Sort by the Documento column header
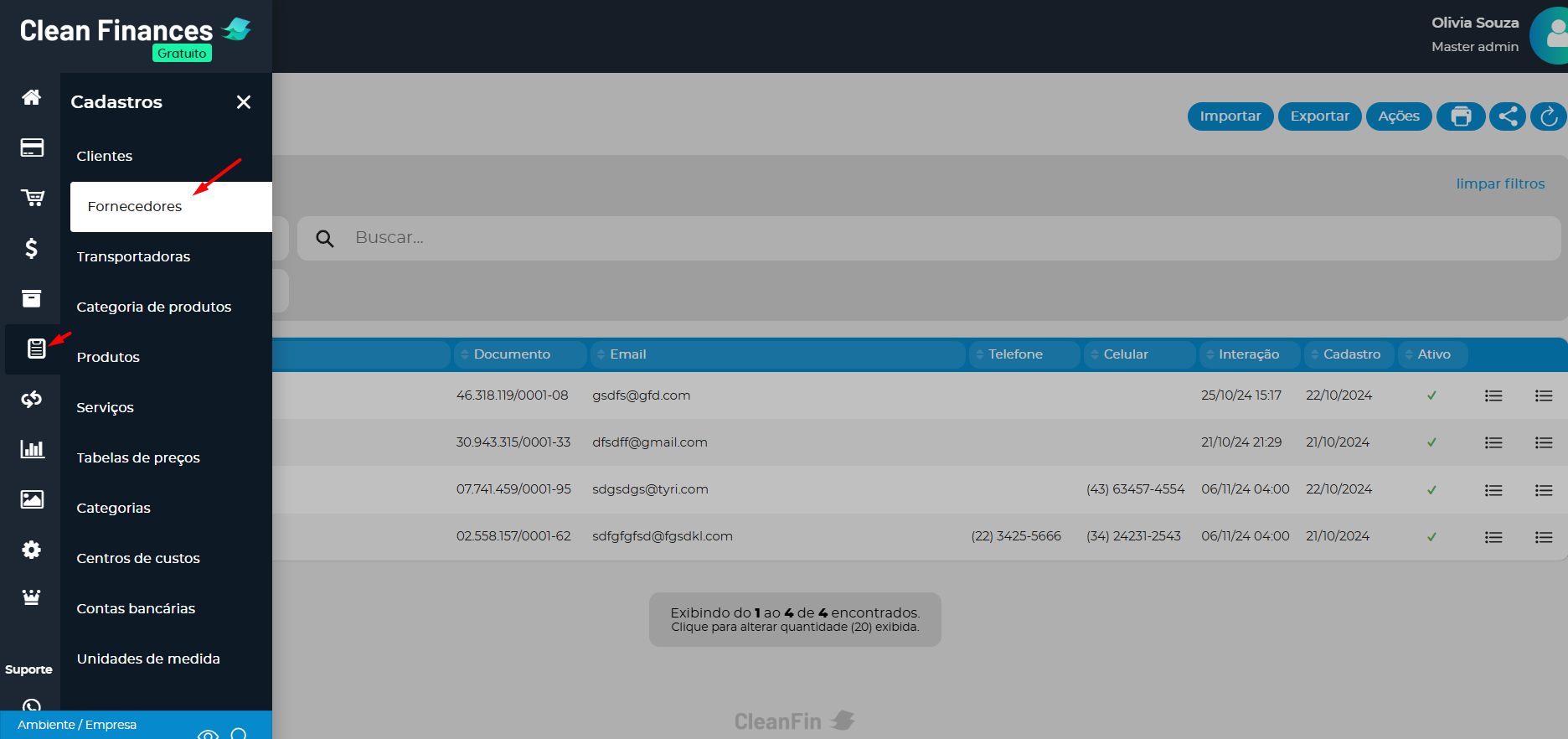 (512, 354)
